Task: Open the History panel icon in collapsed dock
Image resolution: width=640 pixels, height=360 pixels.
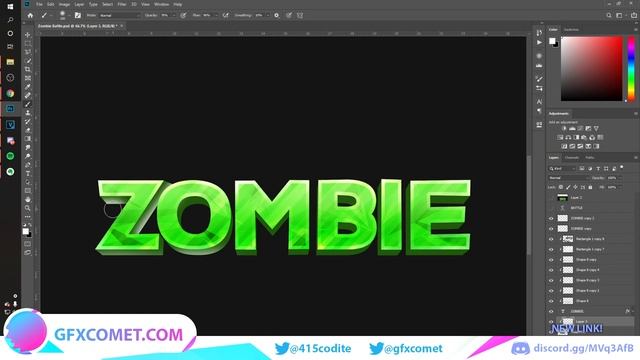Action: (x=539, y=33)
